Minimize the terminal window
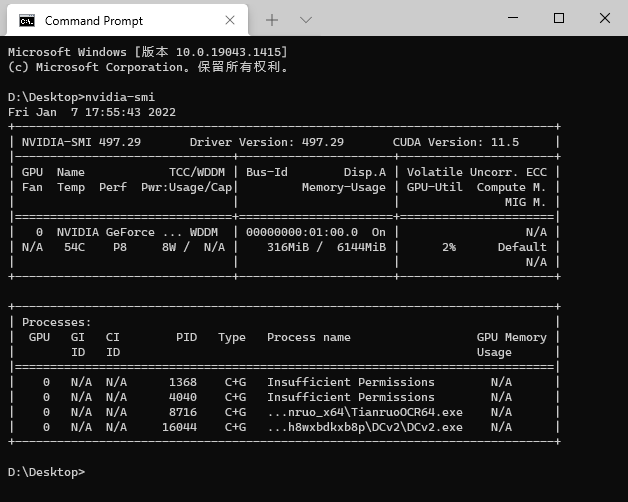 pyautogui.click(x=513, y=18)
